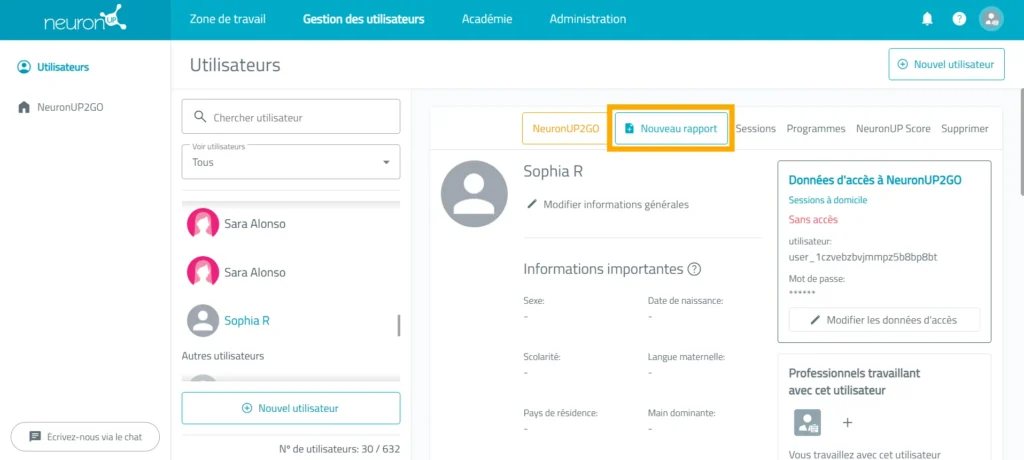
Task: Click the Pays de résidence label
Action: [x=561, y=413]
